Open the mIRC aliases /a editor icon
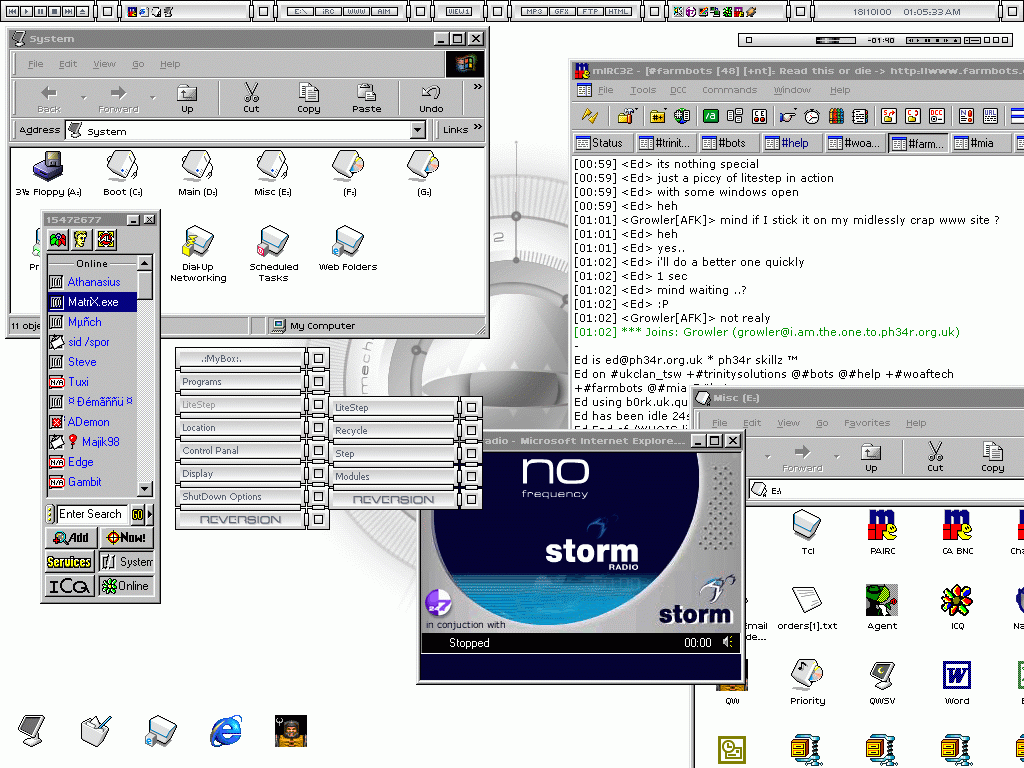Screen dimensions: 1024x768 point(710,116)
